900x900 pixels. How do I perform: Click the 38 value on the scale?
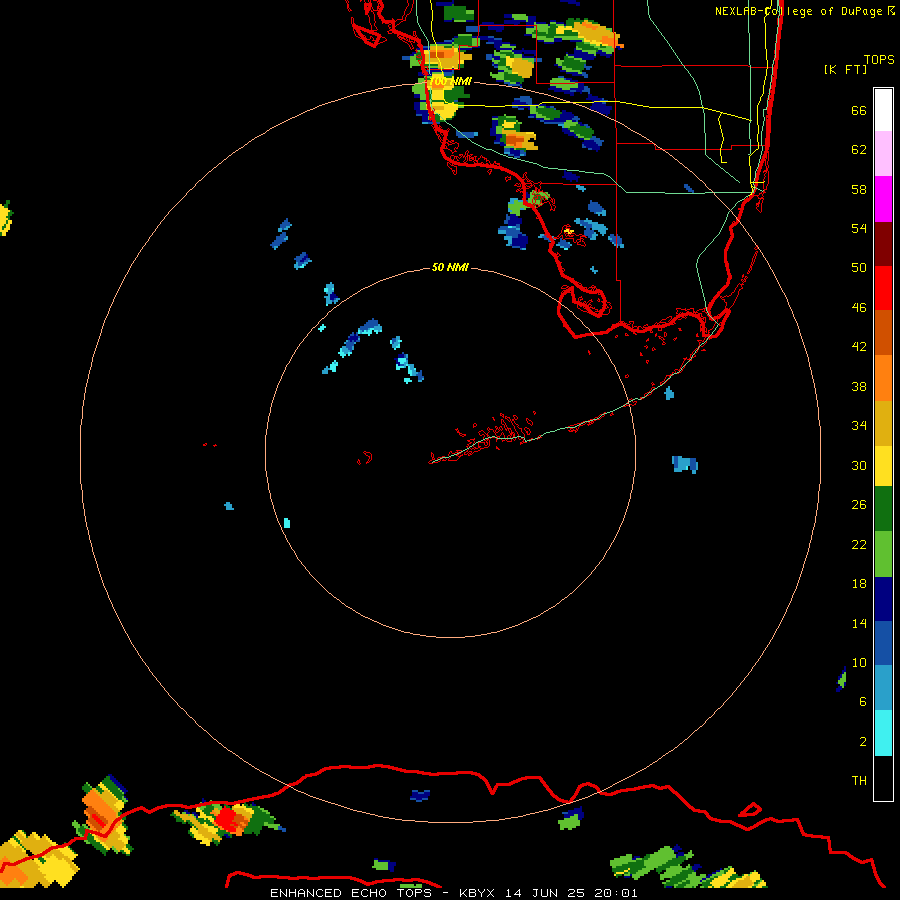click(x=859, y=387)
